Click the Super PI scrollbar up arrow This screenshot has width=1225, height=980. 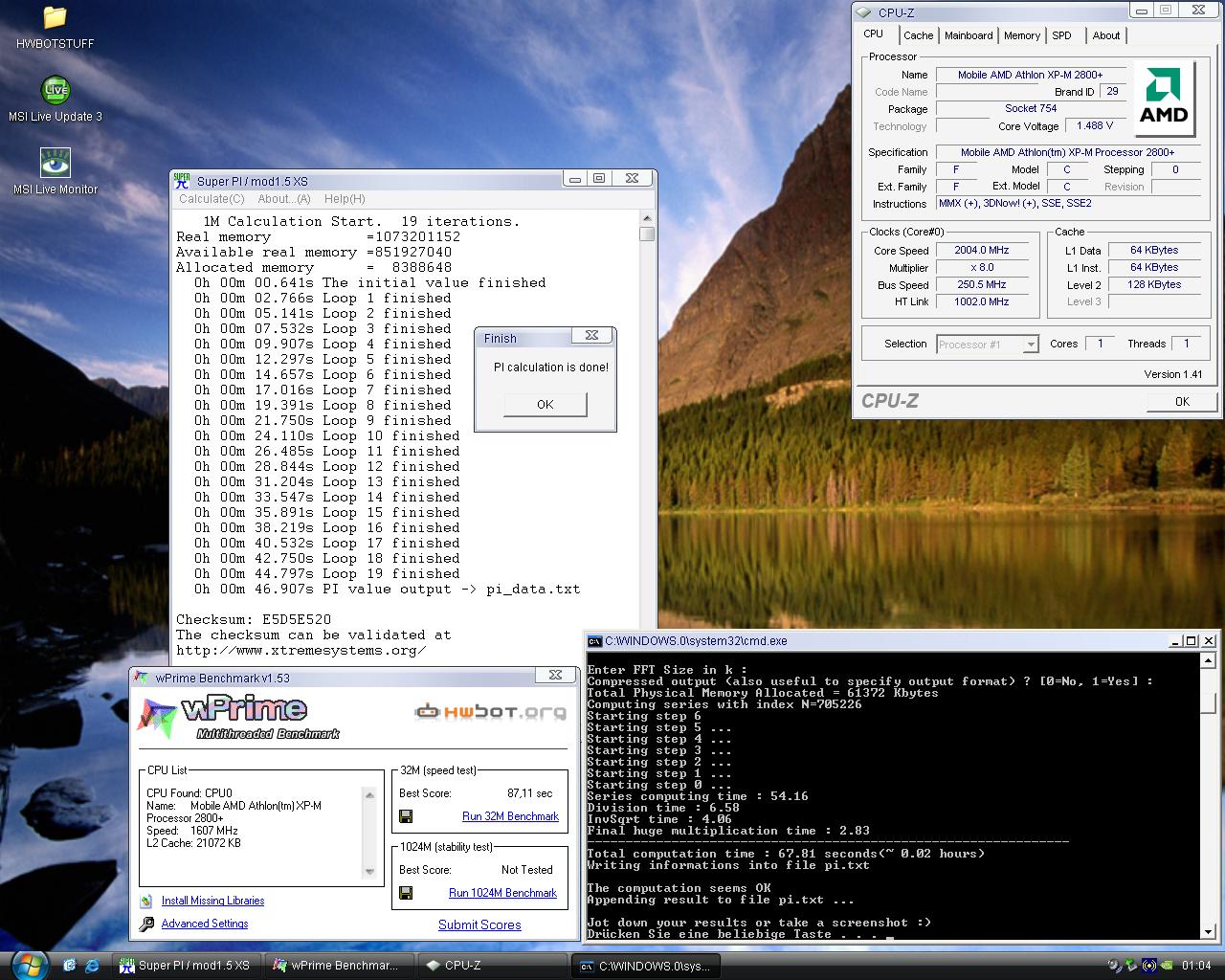pos(647,219)
